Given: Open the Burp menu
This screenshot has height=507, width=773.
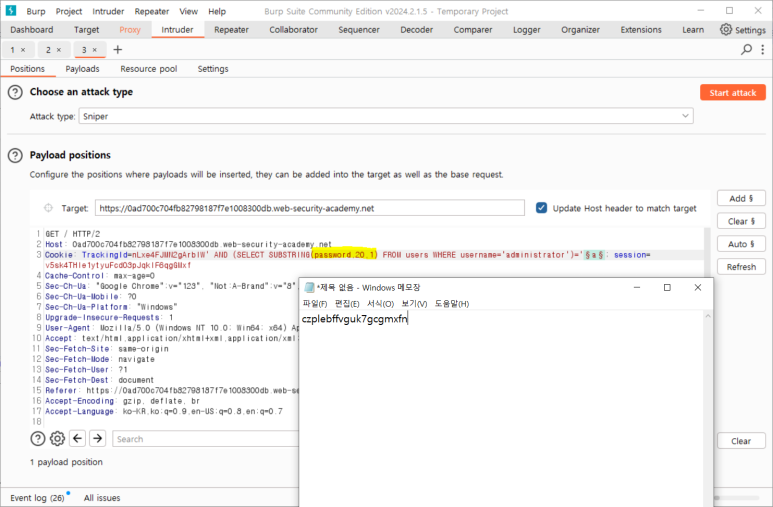Looking at the screenshot, I should point(35,11).
